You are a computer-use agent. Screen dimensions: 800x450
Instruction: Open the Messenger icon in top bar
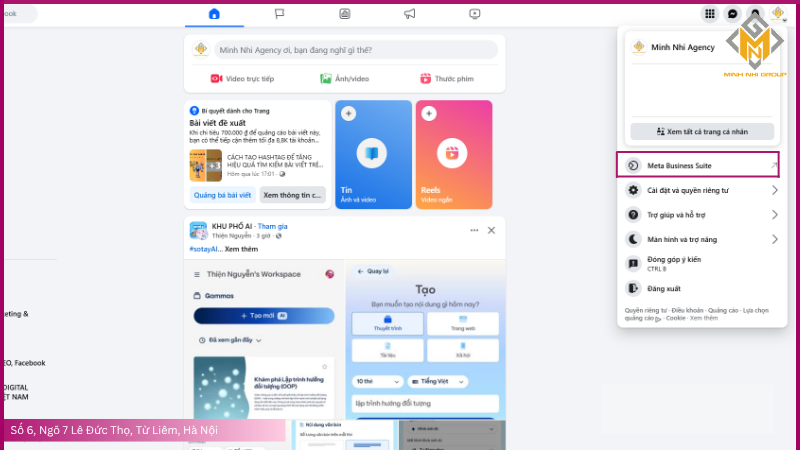coord(733,14)
